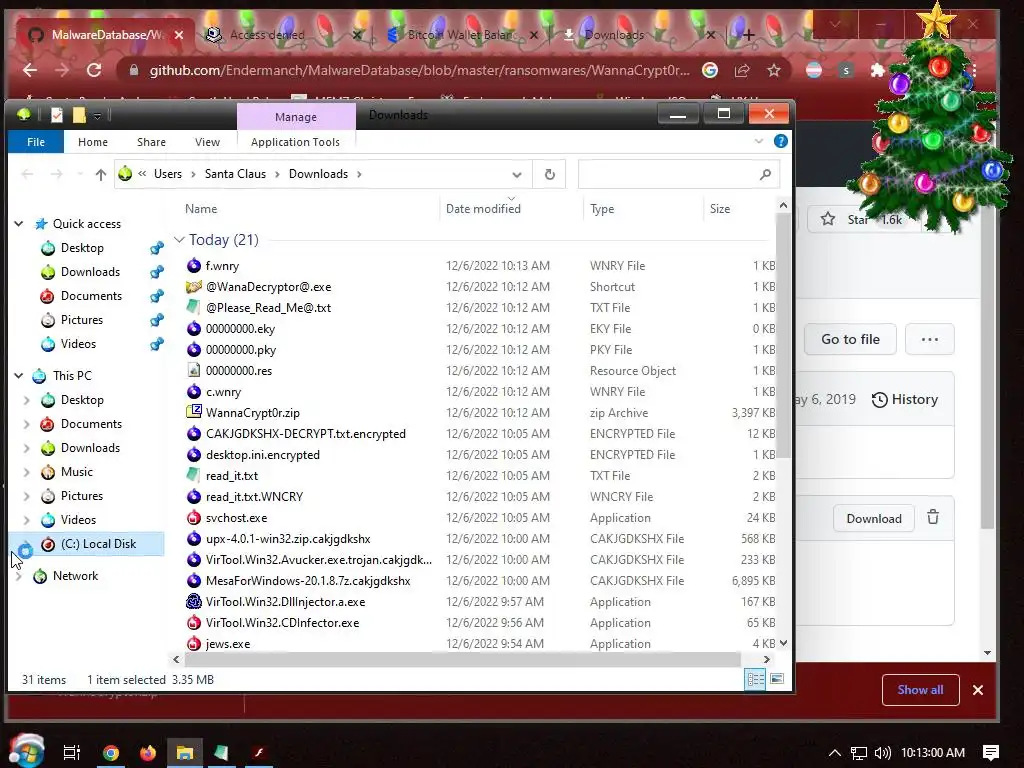The height and width of the screenshot is (768, 1024).
Task: Select the VirTool.Win32.DllInjector.a.exe icon
Action: (194, 601)
